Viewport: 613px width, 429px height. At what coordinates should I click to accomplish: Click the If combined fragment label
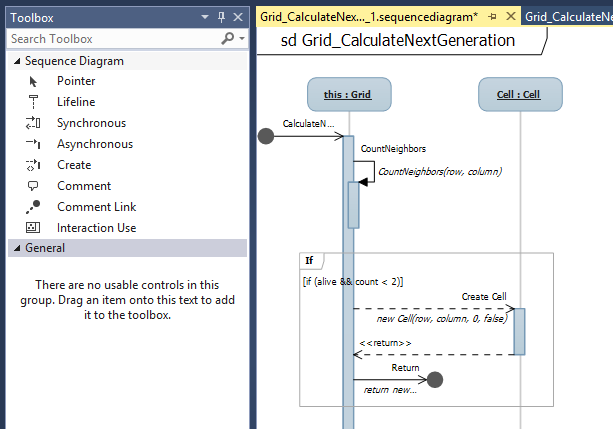coord(308,261)
